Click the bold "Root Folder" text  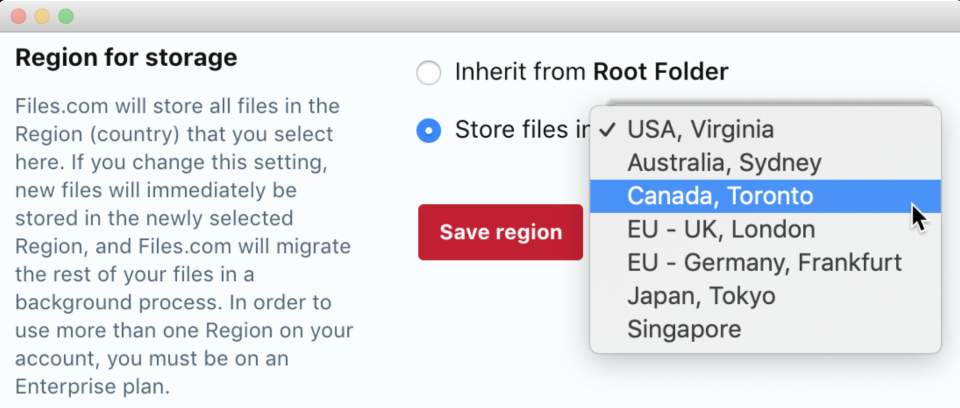[660, 72]
